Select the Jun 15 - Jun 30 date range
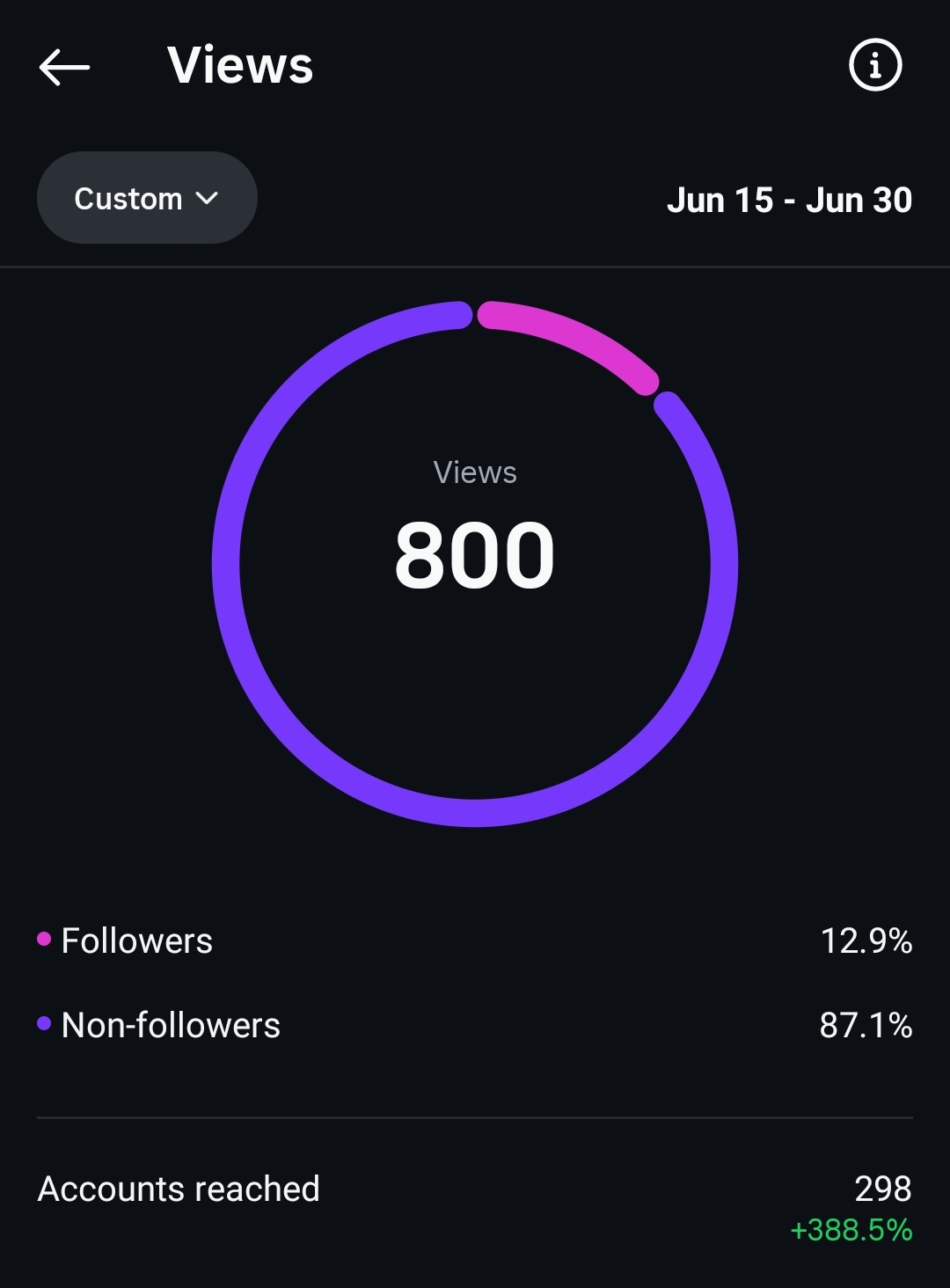Screen dimensions: 950x1288 click(x=789, y=200)
